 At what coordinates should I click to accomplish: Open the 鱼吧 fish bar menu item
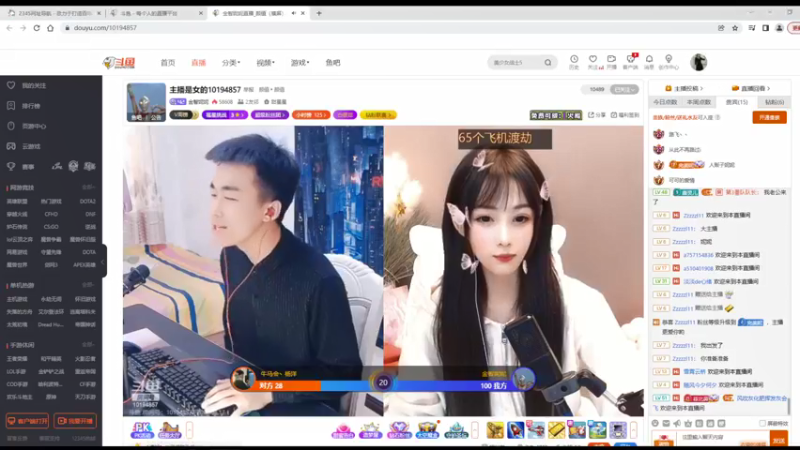[333, 63]
